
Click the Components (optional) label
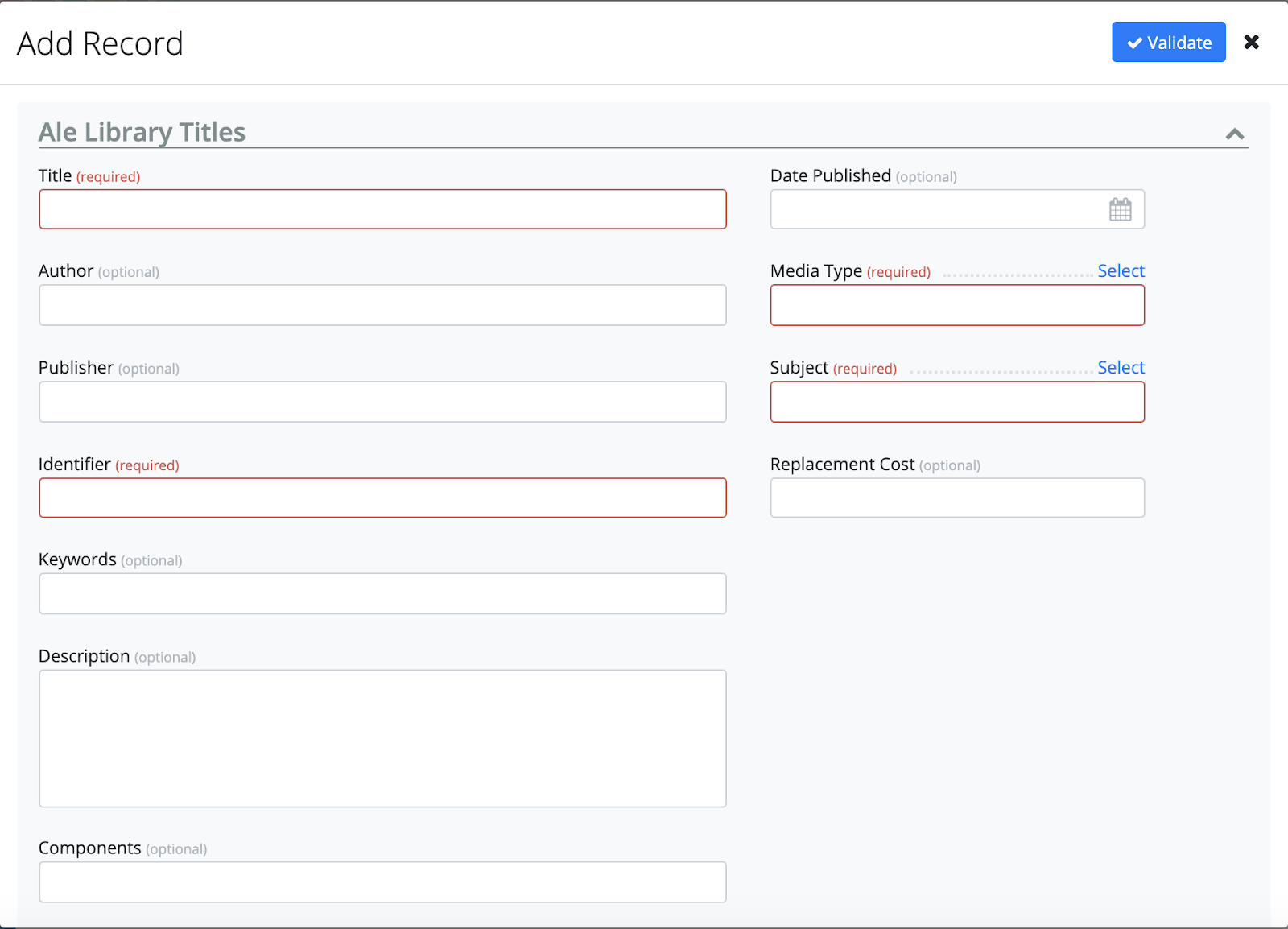coord(122,848)
